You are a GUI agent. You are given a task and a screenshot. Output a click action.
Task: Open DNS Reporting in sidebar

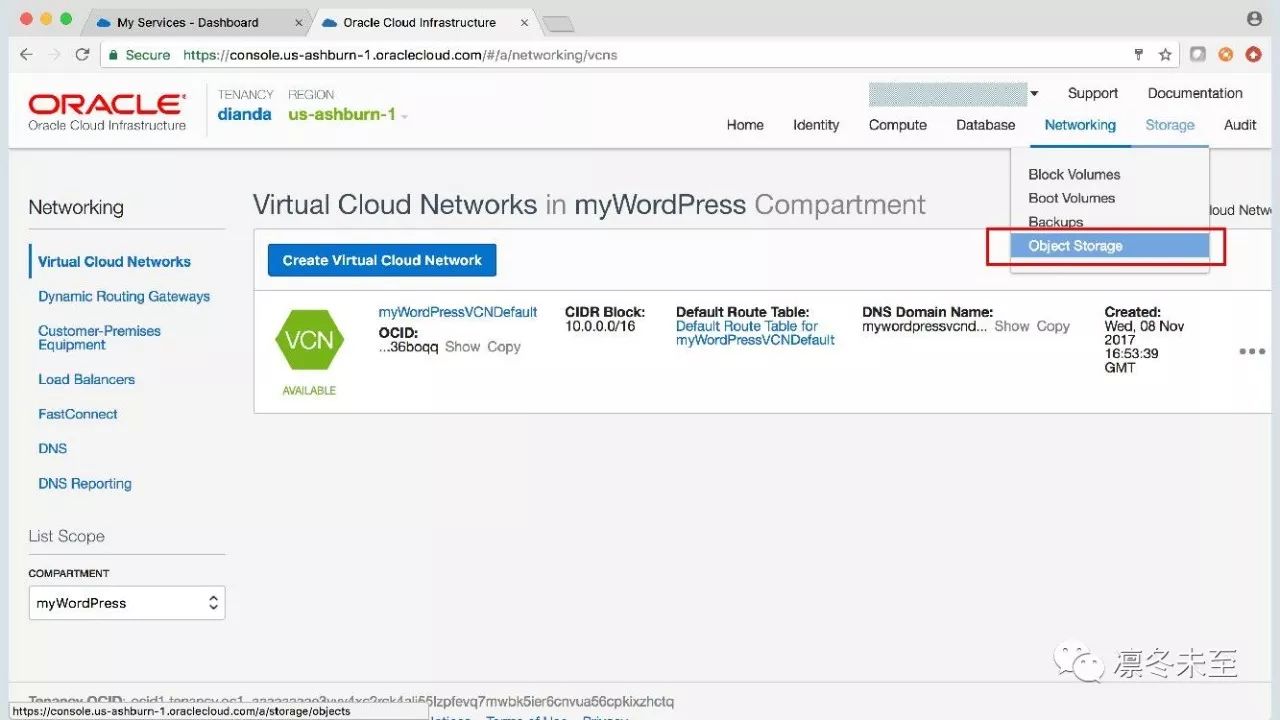(x=85, y=484)
